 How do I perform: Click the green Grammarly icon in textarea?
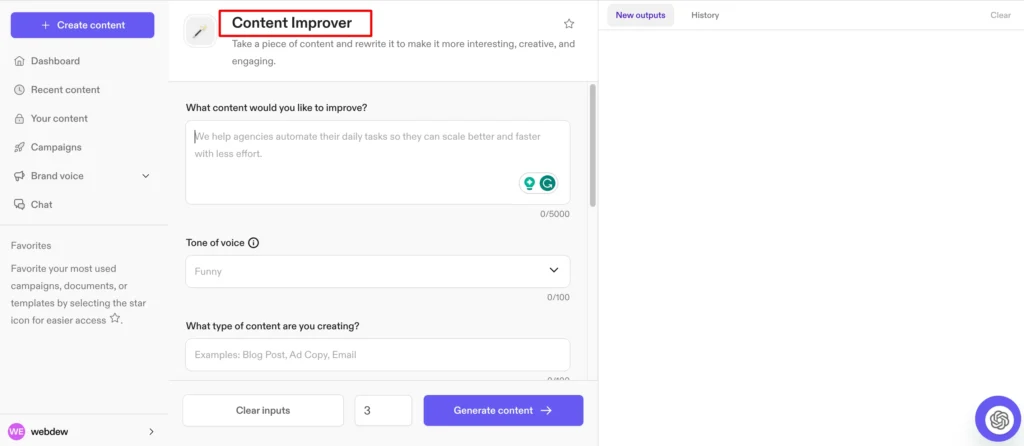[547, 183]
